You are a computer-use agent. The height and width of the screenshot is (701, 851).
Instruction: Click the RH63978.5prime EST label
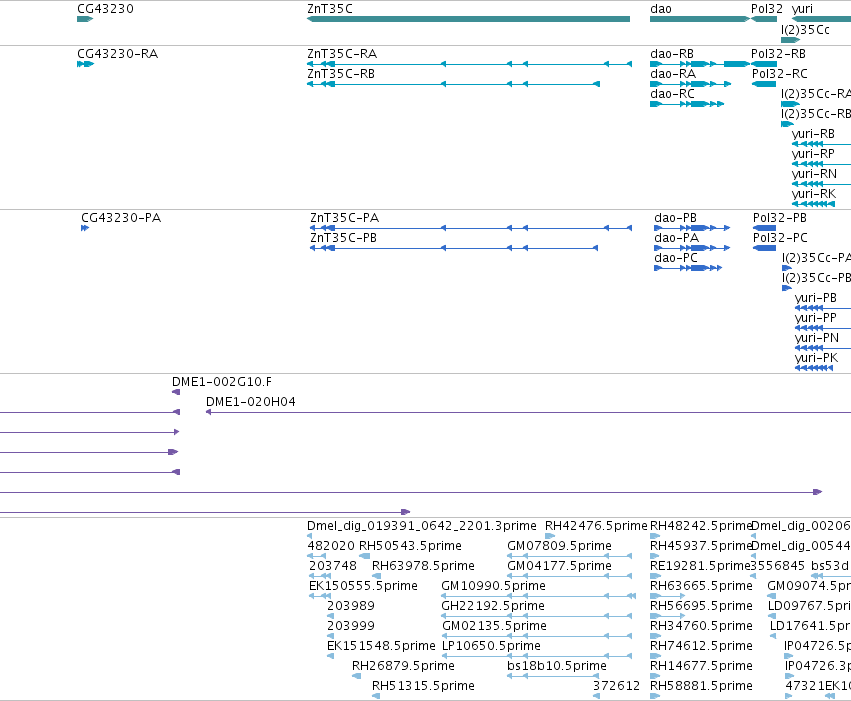423,566
